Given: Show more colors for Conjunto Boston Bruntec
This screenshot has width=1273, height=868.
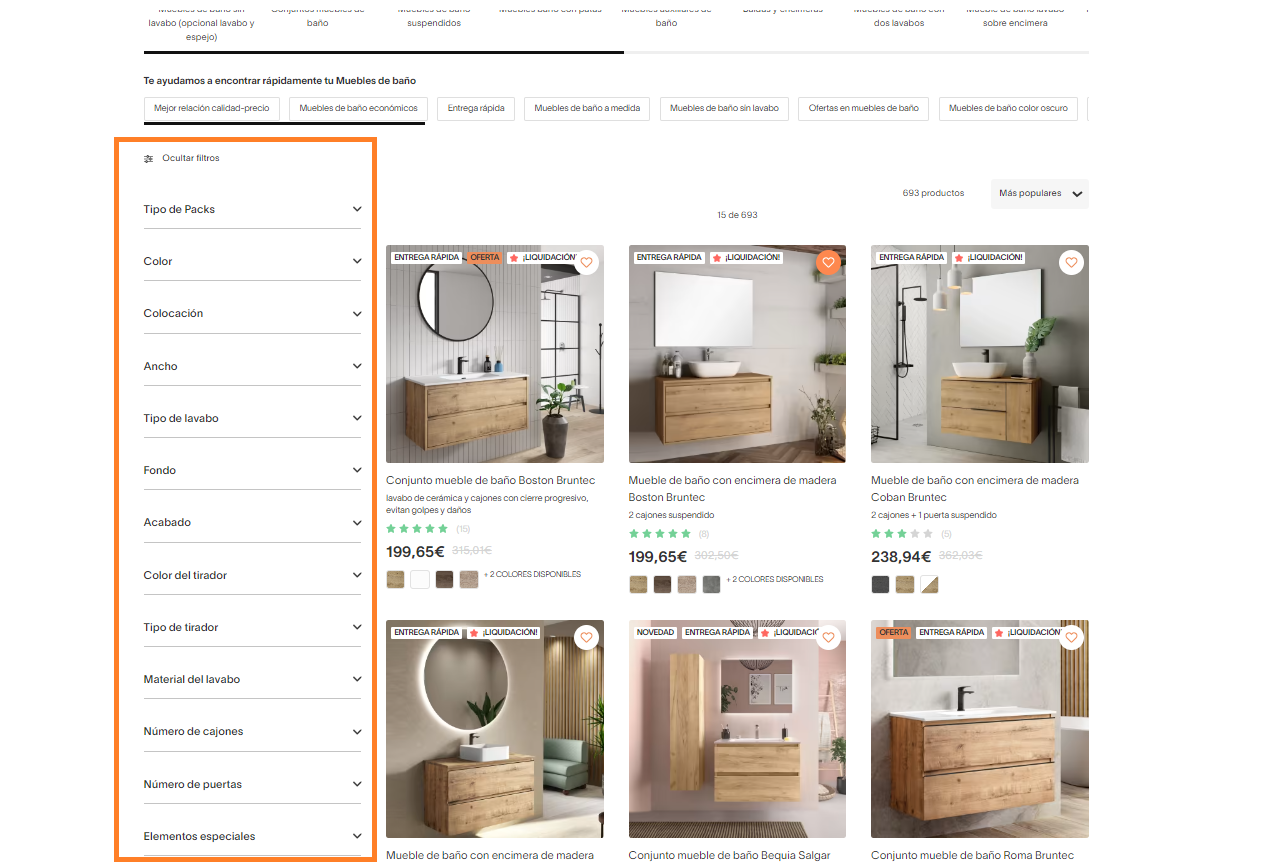Looking at the screenshot, I should click(532, 574).
